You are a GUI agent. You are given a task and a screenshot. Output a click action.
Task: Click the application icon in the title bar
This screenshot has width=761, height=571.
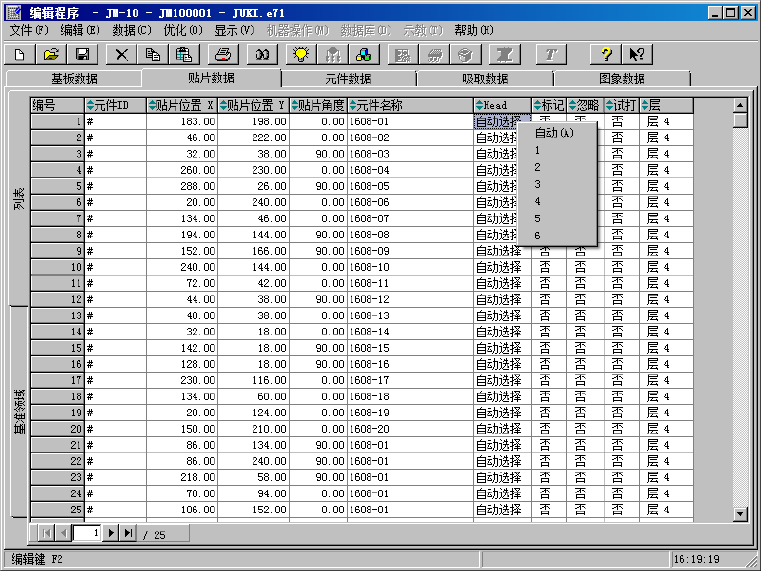coord(14,12)
